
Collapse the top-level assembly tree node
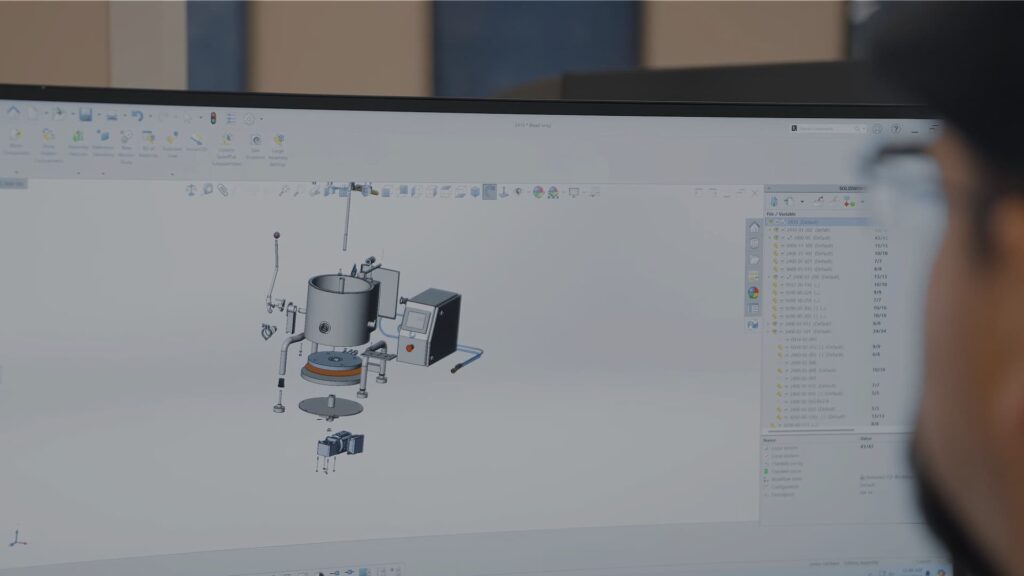coord(769,222)
